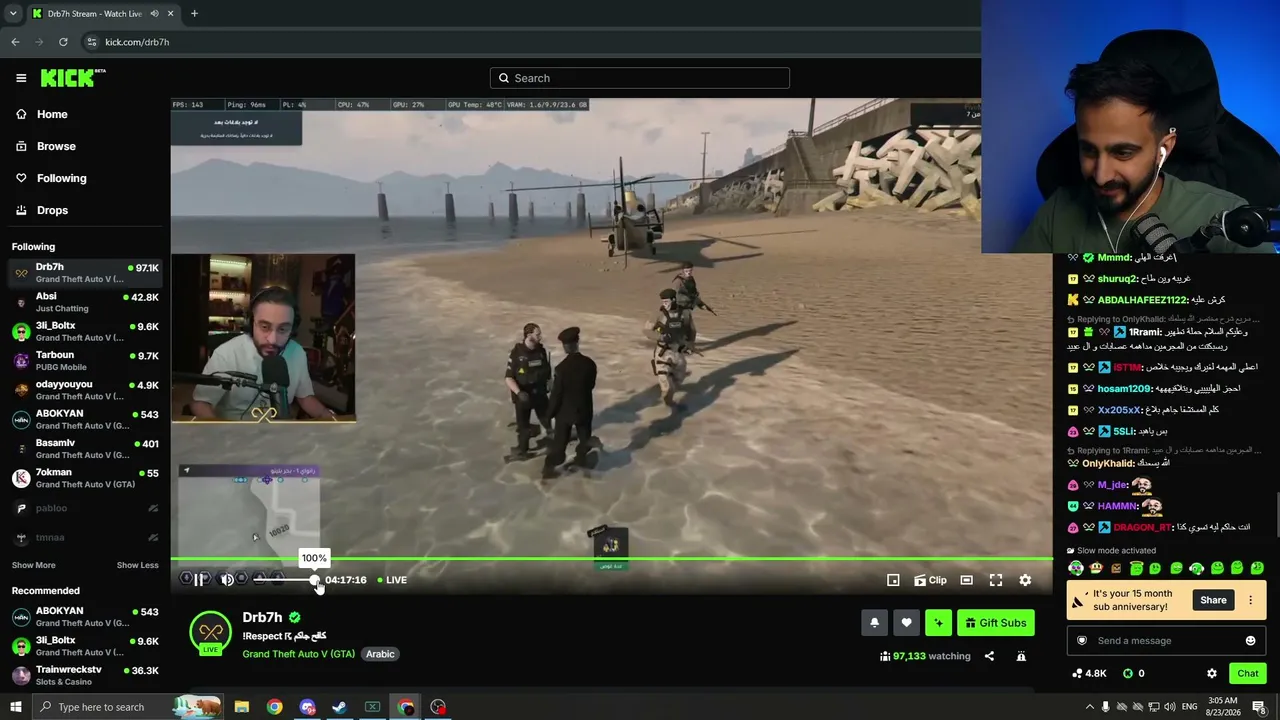Focus the Send a message field
This screenshot has width=1280, height=720.
click(x=1166, y=641)
